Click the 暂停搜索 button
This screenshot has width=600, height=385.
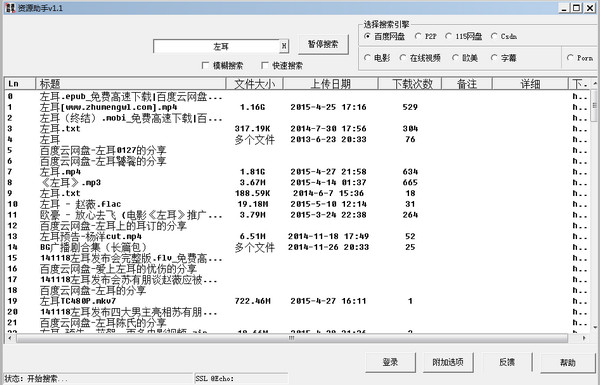[323, 44]
